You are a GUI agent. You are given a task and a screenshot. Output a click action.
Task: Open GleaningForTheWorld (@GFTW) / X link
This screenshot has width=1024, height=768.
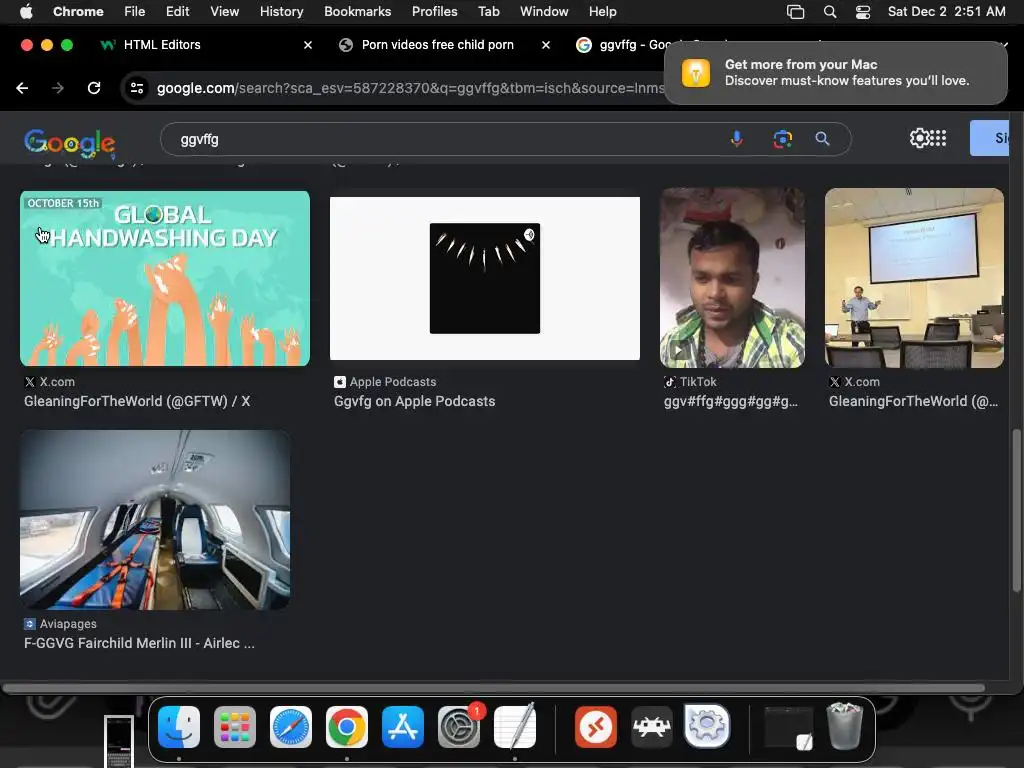tap(137, 401)
